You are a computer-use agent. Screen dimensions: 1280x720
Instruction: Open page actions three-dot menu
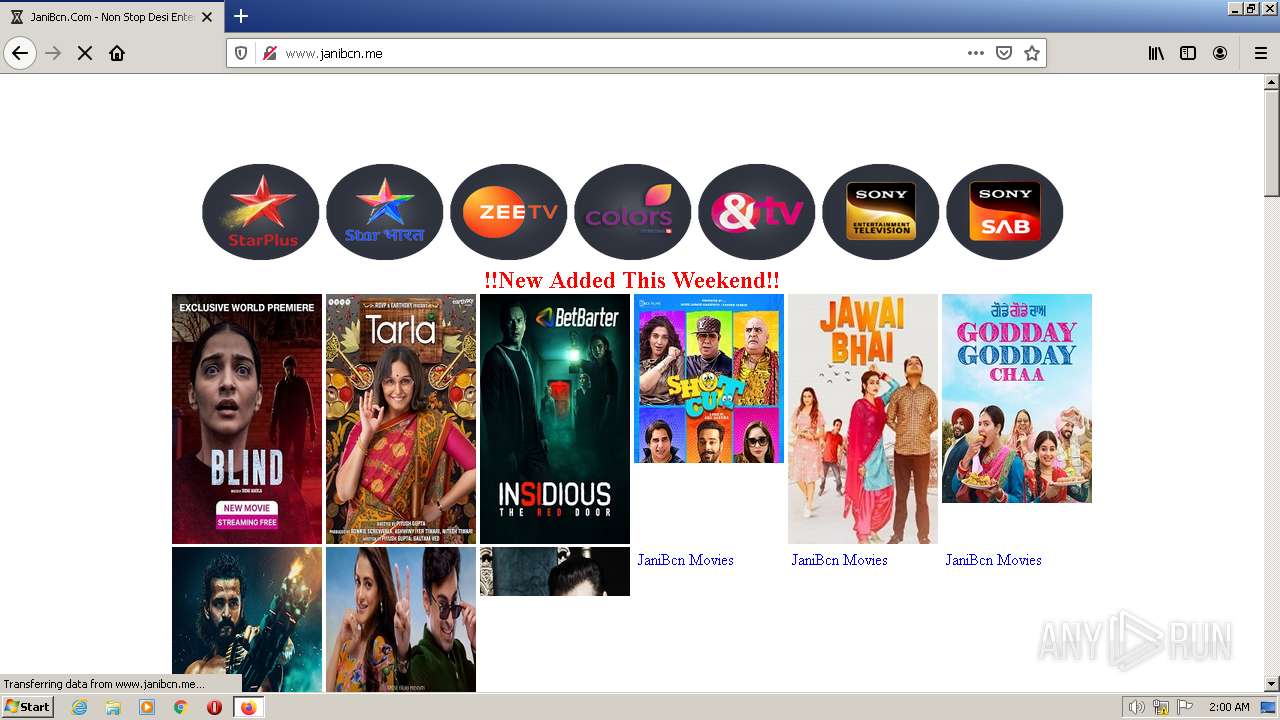[976, 53]
